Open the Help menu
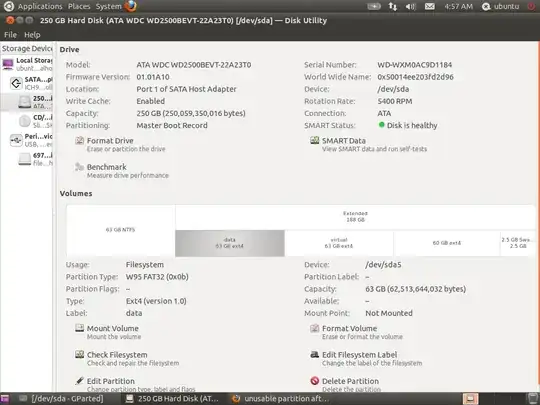Screen dimensions: 540x405 click(x=32, y=35)
